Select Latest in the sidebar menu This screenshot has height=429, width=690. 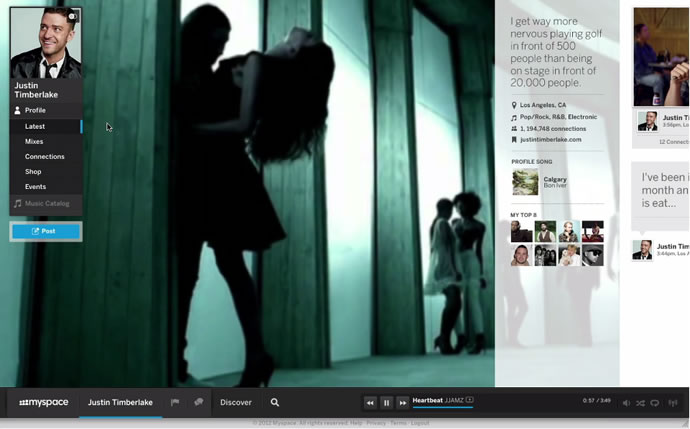coord(46,126)
